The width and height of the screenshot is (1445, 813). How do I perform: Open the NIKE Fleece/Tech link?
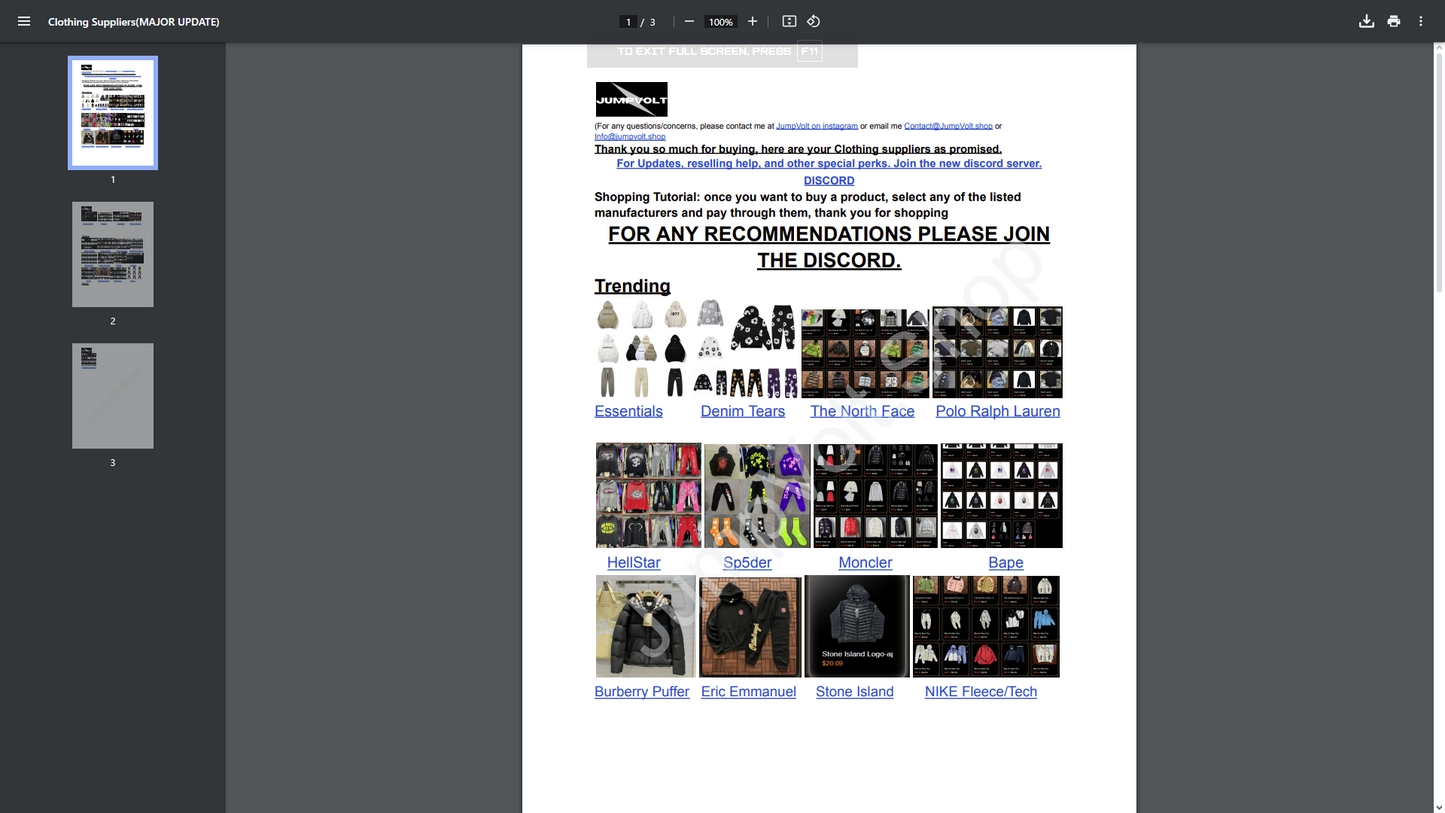click(981, 692)
